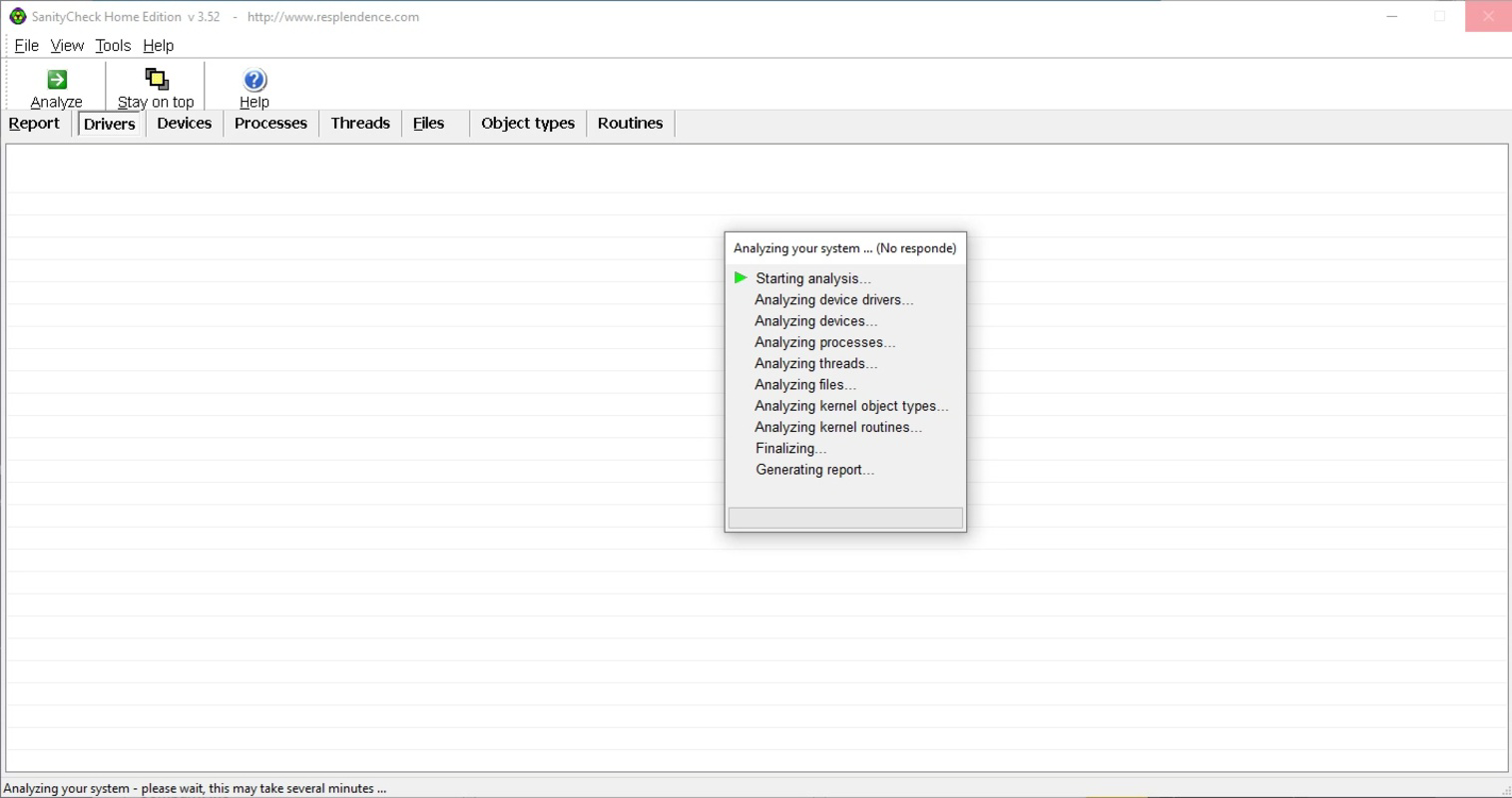Switch to the Processes tab
1512x798 pixels.
coord(270,124)
